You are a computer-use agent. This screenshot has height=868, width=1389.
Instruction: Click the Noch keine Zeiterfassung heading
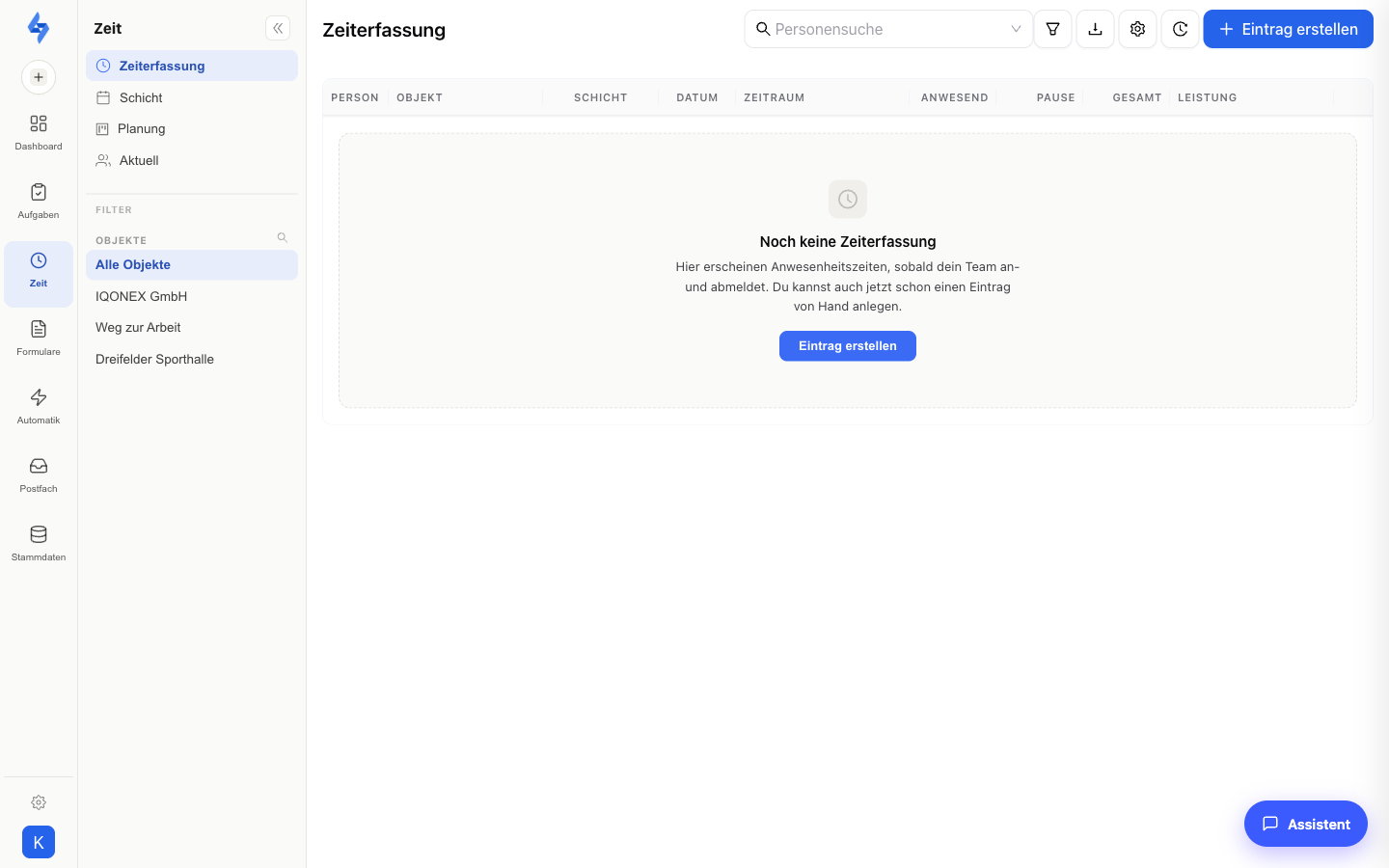[x=848, y=242]
